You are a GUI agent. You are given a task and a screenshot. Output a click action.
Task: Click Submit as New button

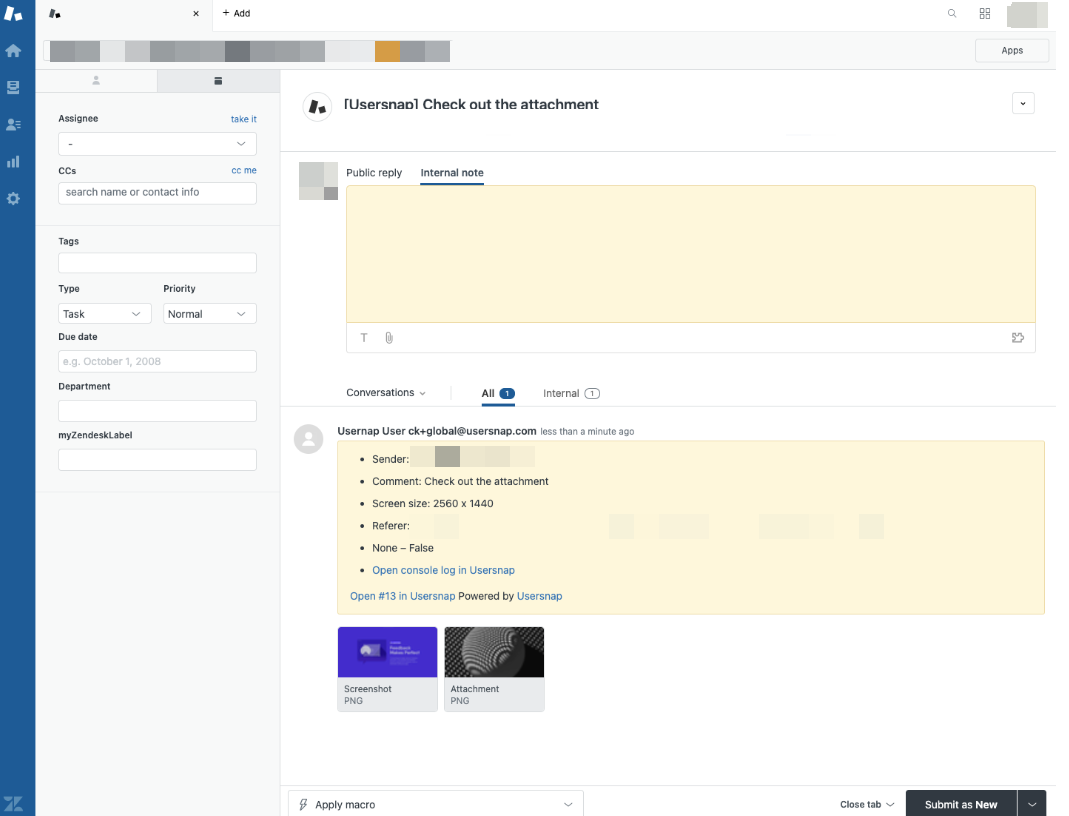(x=961, y=804)
